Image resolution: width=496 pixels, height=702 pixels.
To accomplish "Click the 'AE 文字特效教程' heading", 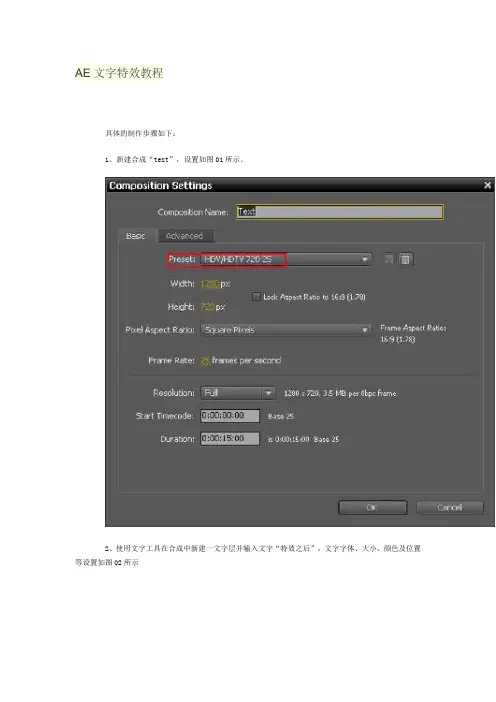I will pos(119,73).
